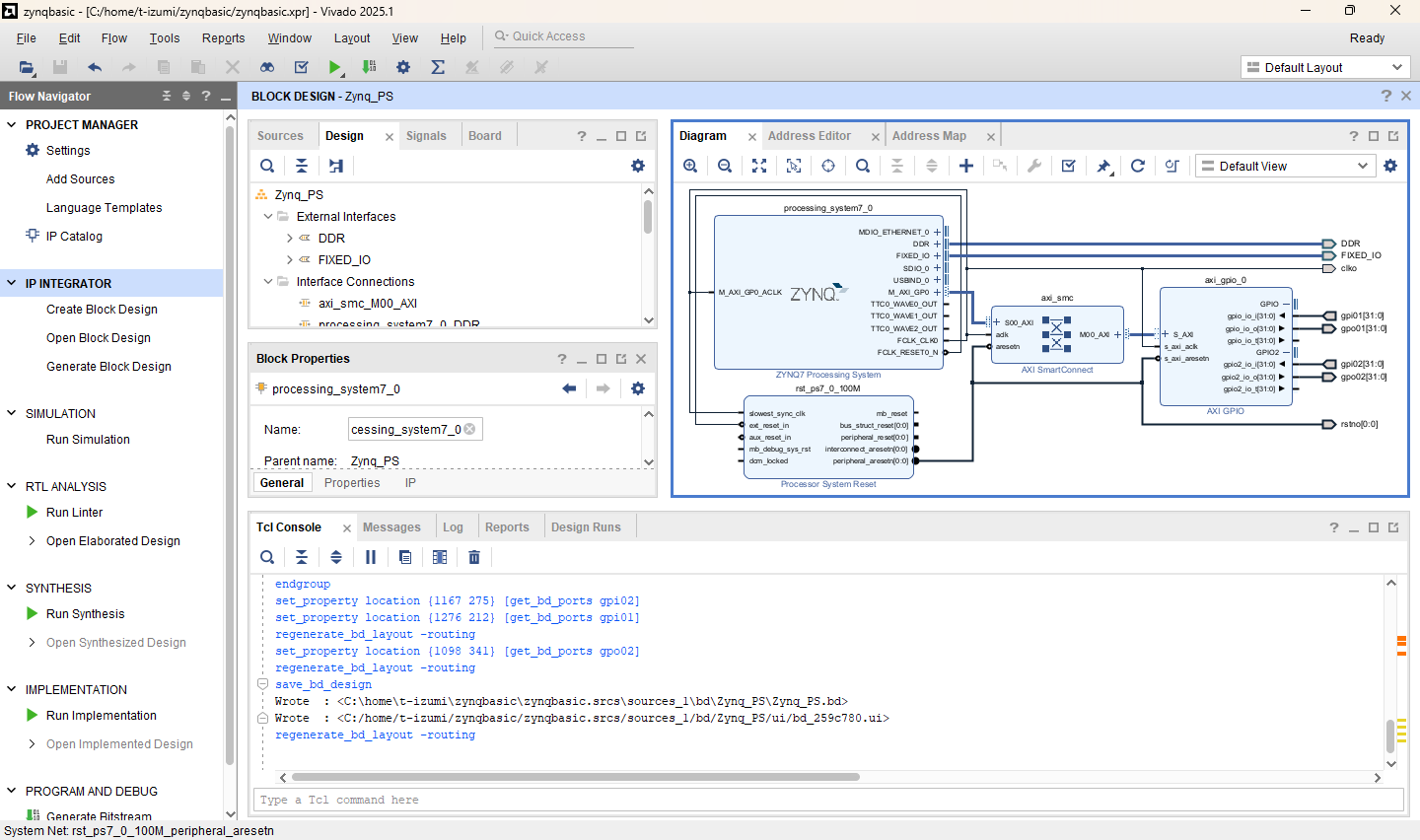This screenshot has height=840, width=1420.
Task: Click the Tcl Console horizontal scrollbar
Action: pos(575,777)
